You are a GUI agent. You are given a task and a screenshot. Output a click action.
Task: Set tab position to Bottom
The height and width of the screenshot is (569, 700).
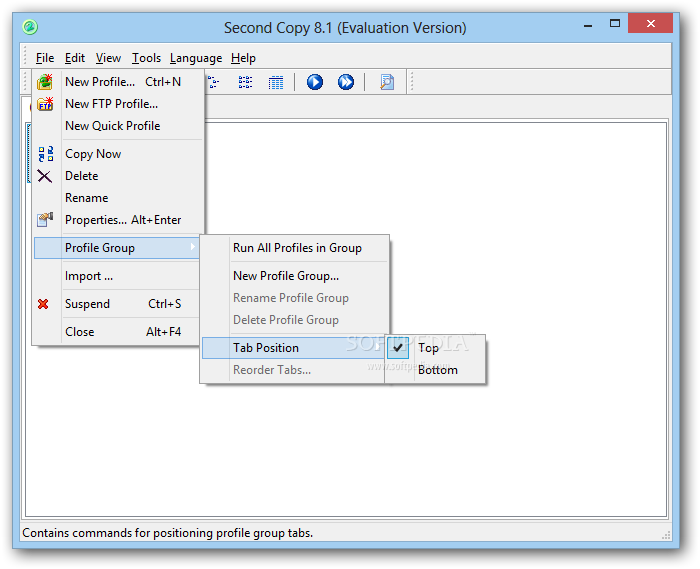coord(435,370)
